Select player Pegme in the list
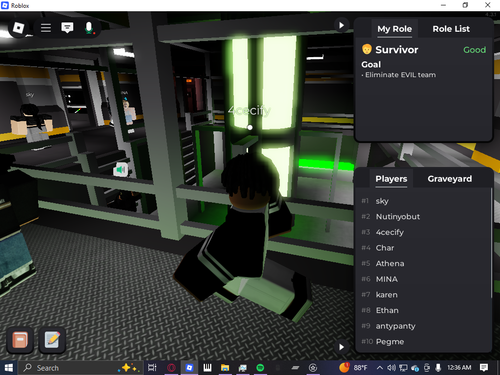This screenshot has width=500, height=375. 423,342
